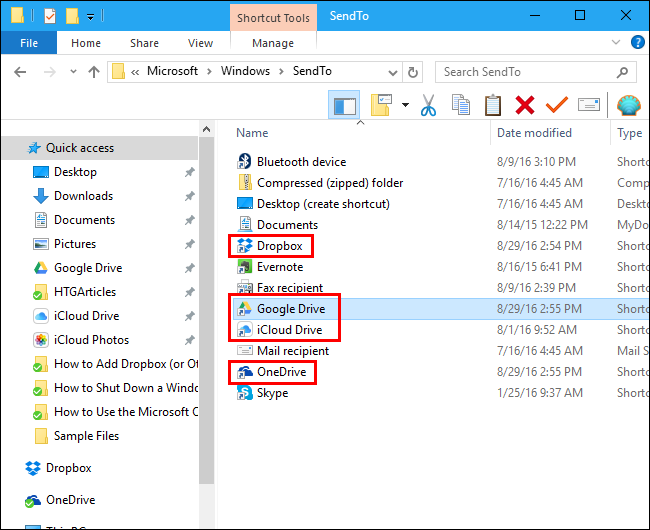Click the orange checkmark icon
The height and width of the screenshot is (530, 650).
click(x=557, y=105)
